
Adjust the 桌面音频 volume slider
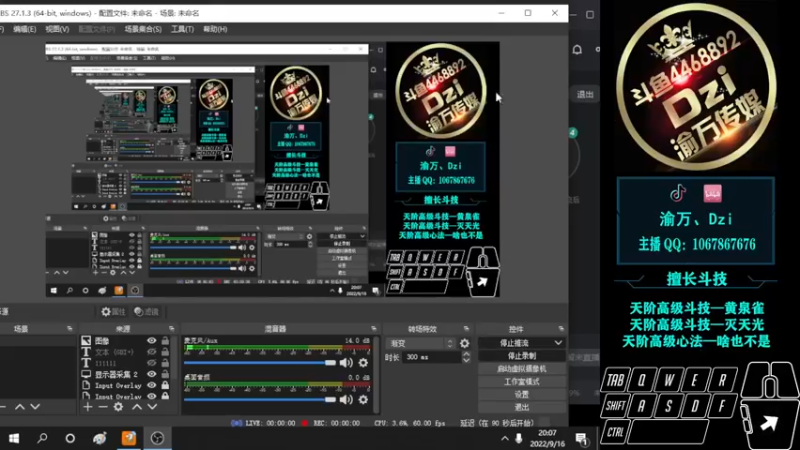260,399
